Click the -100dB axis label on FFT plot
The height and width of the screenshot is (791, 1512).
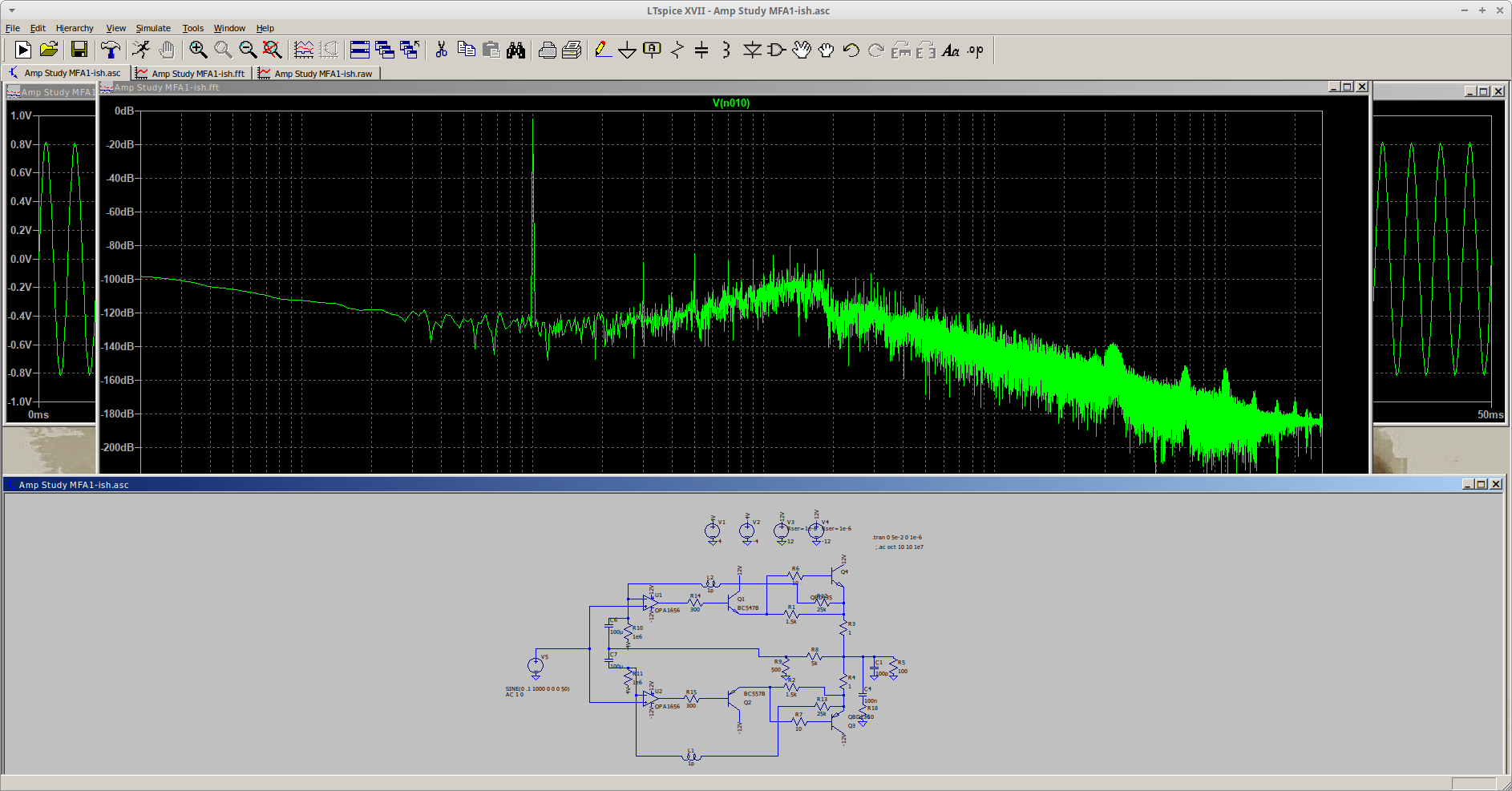pos(117,279)
